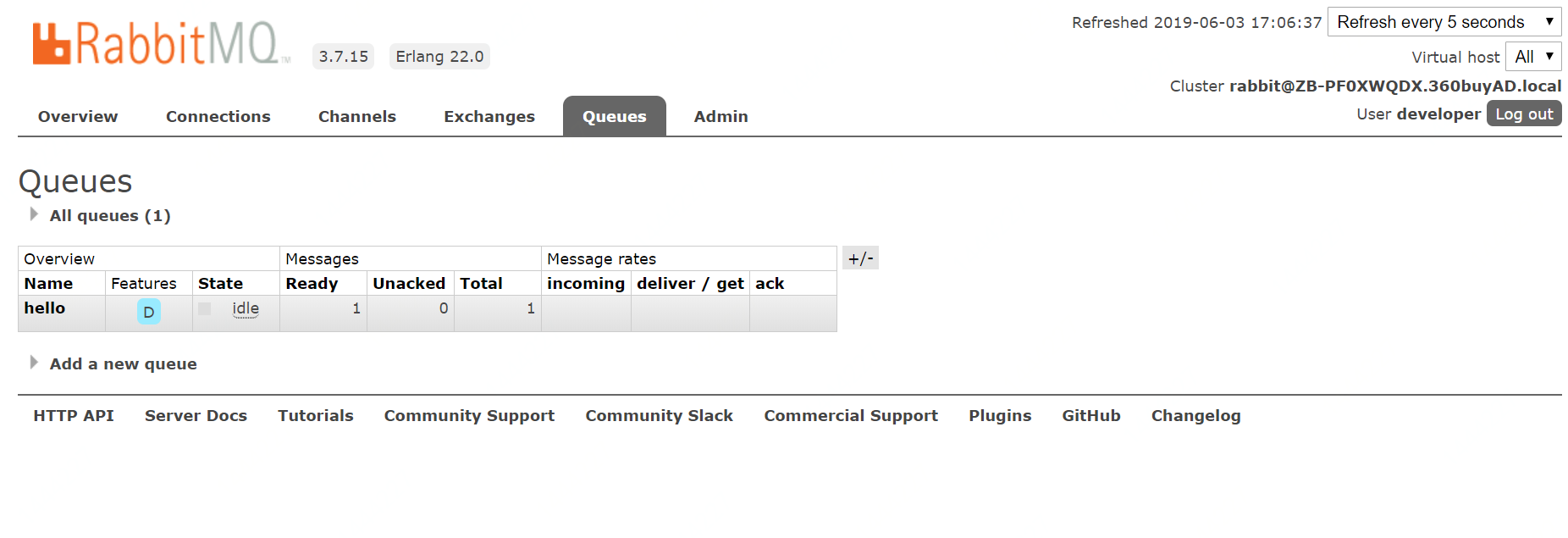Sort by the Ready messages column
Image resolution: width=1568 pixels, height=538 pixels.
[x=312, y=284]
